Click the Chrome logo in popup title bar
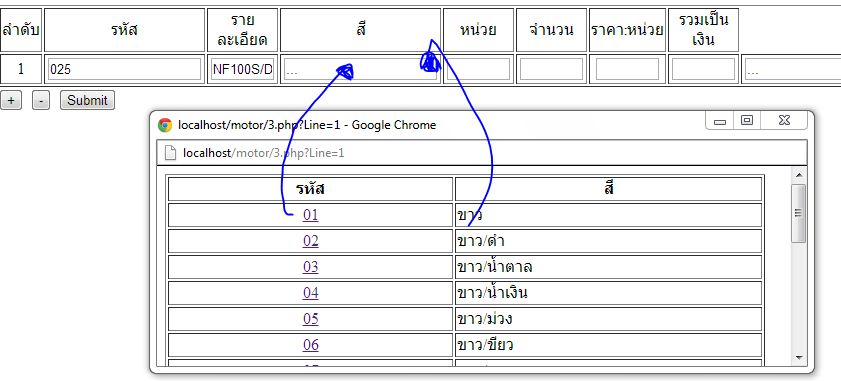Image resolution: width=841 pixels, height=381 pixels. tap(165, 125)
